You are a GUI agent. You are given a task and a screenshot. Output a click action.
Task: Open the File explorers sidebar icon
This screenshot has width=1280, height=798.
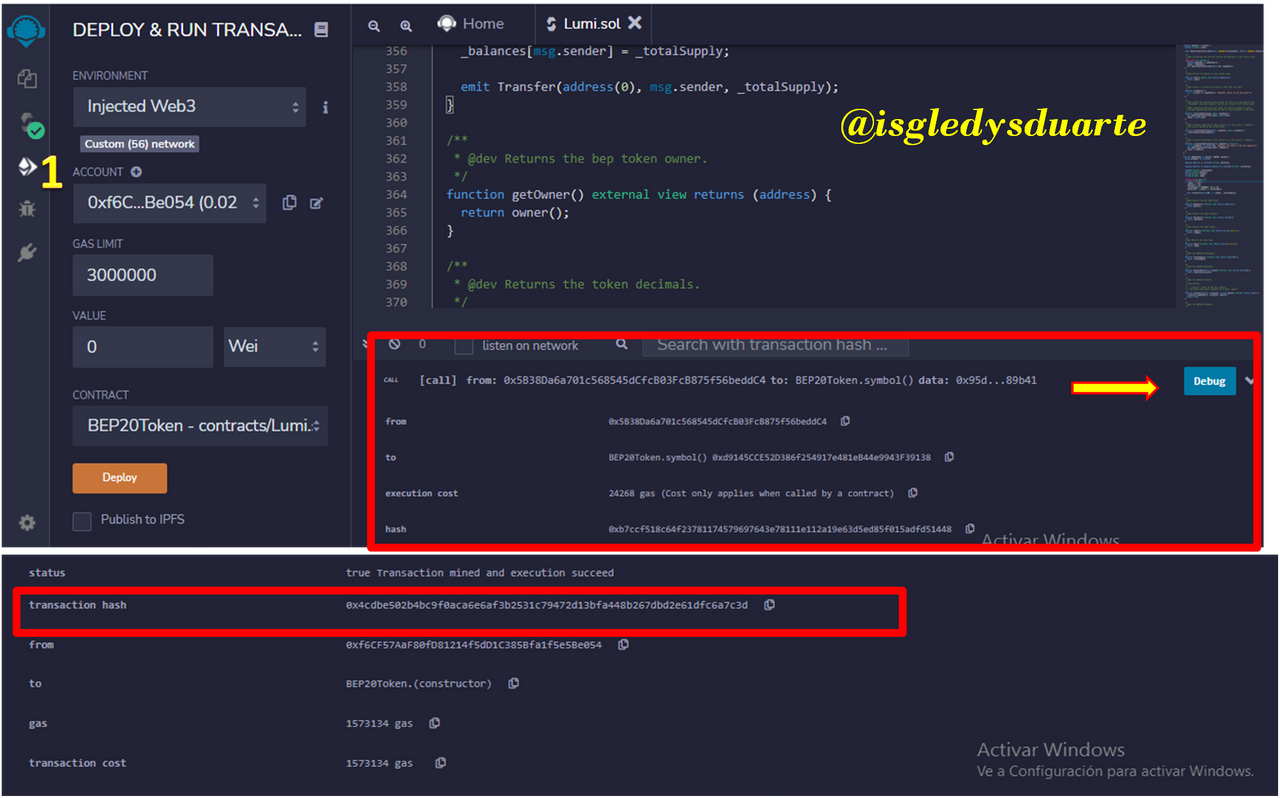27,79
